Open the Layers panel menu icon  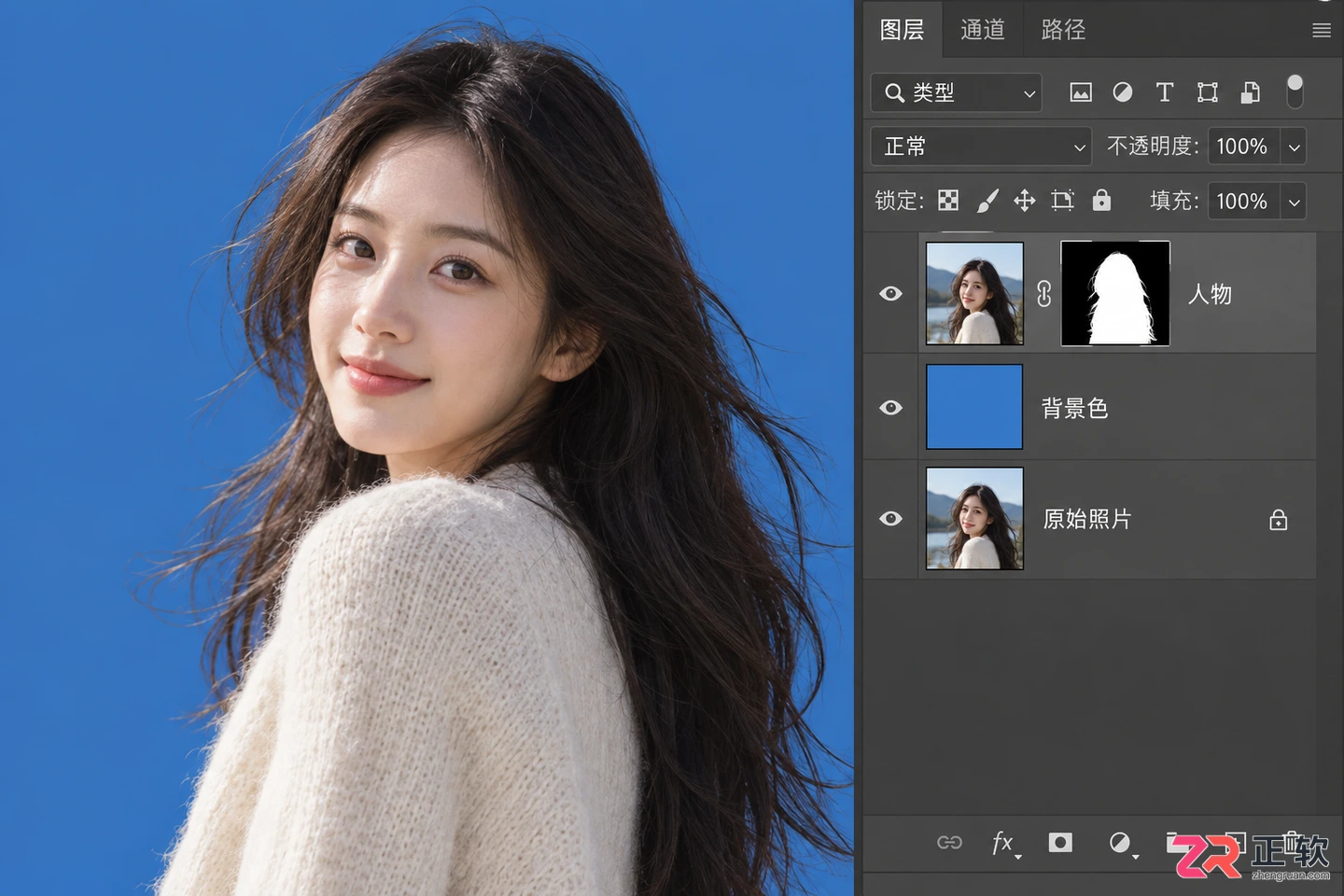click(x=1321, y=31)
